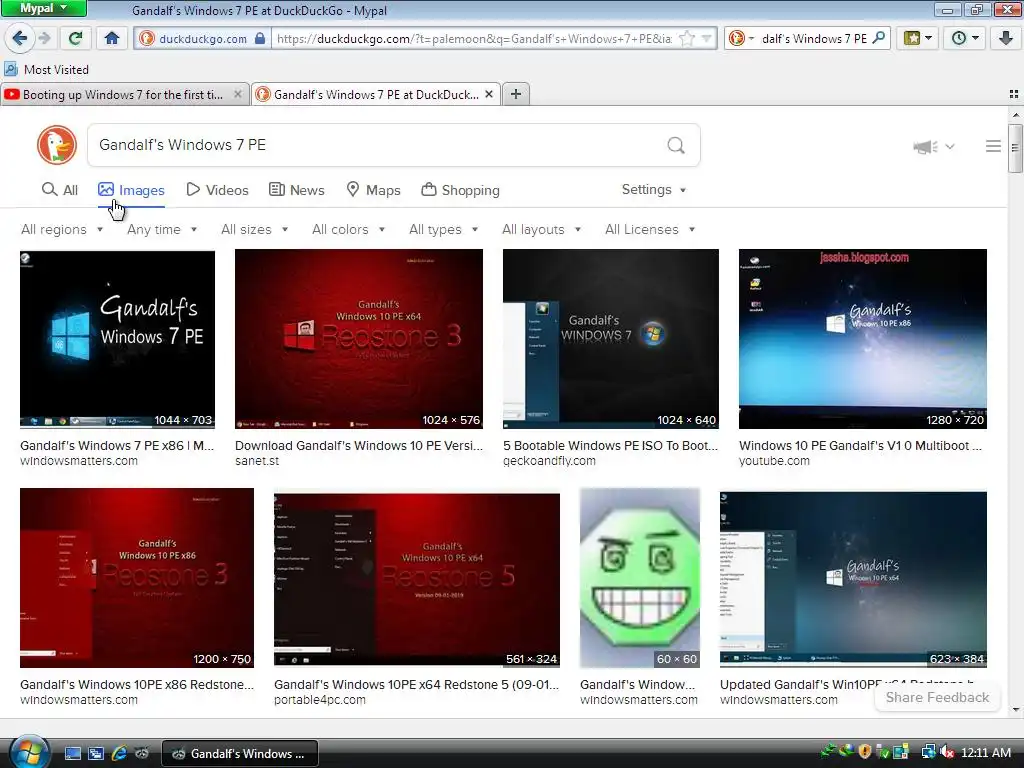Open the All colors filter
The height and width of the screenshot is (768, 1024).
coord(349,229)
